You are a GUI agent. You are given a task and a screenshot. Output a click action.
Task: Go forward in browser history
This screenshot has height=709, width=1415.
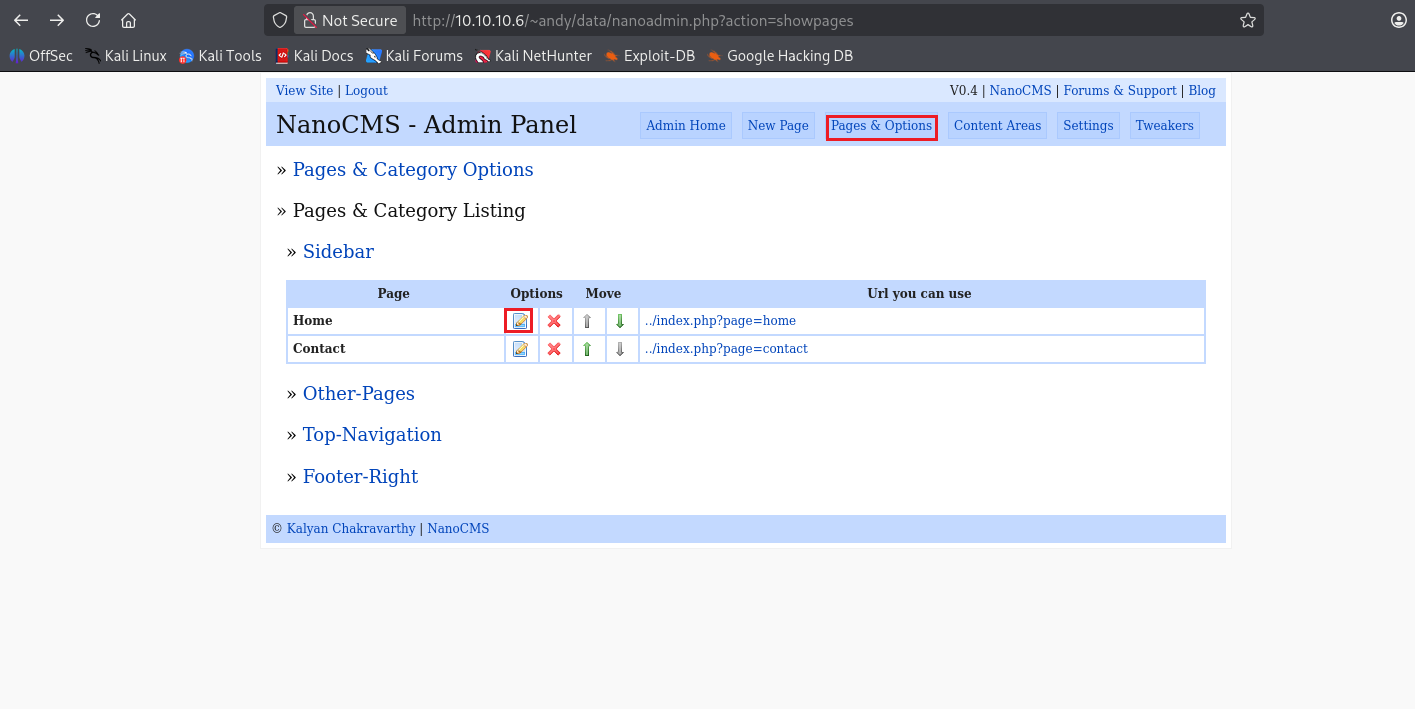click(x=57, y=20)
